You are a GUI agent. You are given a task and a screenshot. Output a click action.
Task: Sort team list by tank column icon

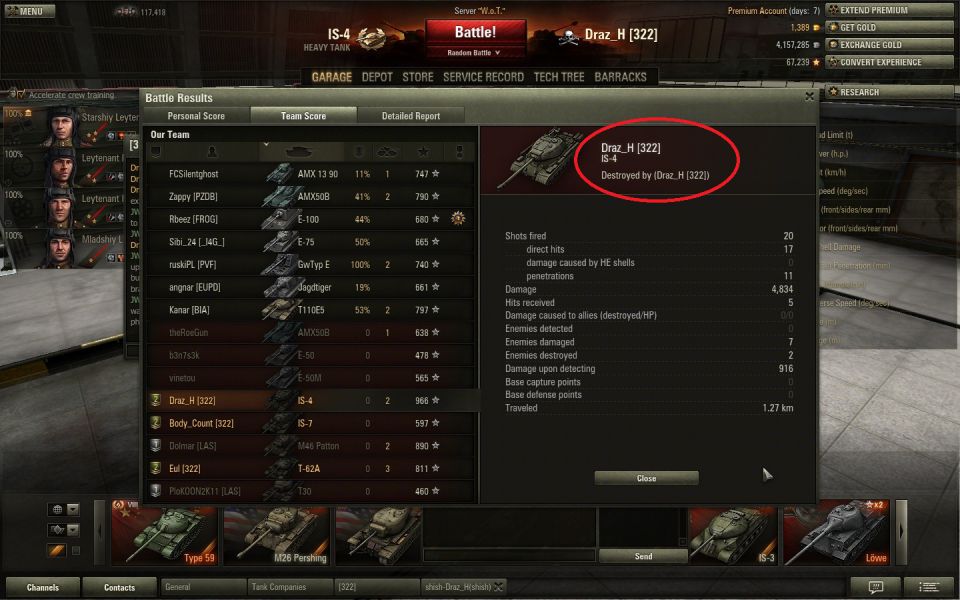click(x=300, y=151)
